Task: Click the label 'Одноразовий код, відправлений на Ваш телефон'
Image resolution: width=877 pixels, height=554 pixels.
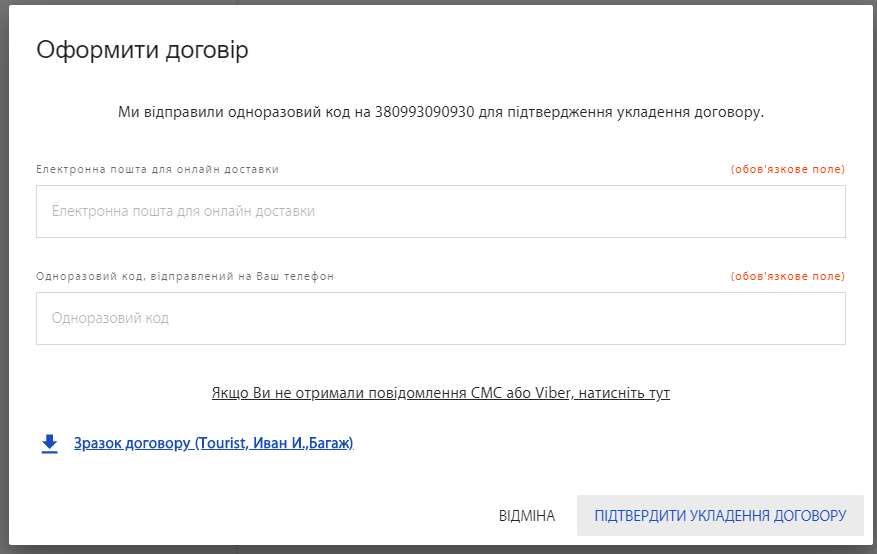Action: (x=184, y=277)
